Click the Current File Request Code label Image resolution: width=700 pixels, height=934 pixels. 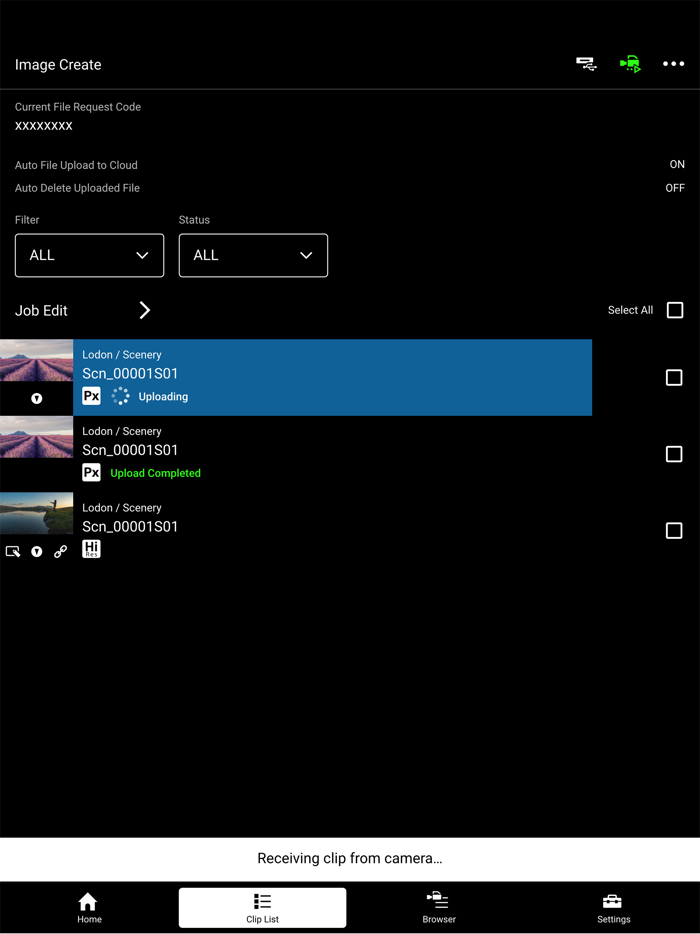coord(78,107)
